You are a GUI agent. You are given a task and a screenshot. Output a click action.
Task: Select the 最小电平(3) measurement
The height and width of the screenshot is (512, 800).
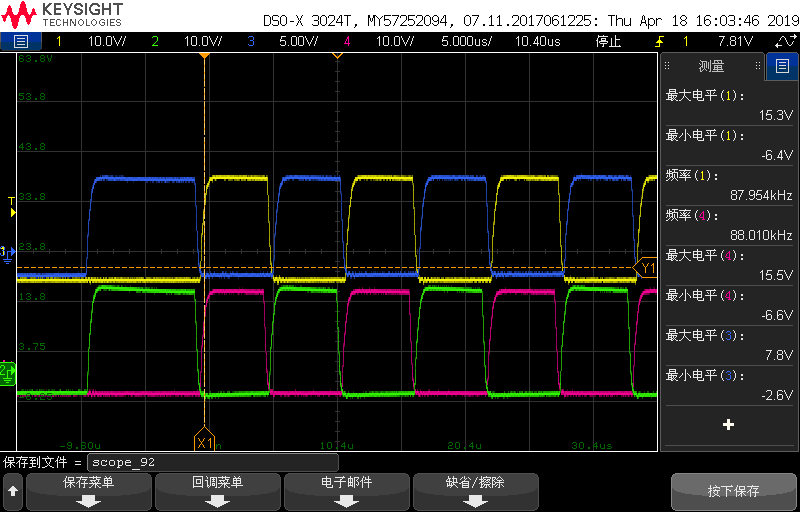click(730, 386)
